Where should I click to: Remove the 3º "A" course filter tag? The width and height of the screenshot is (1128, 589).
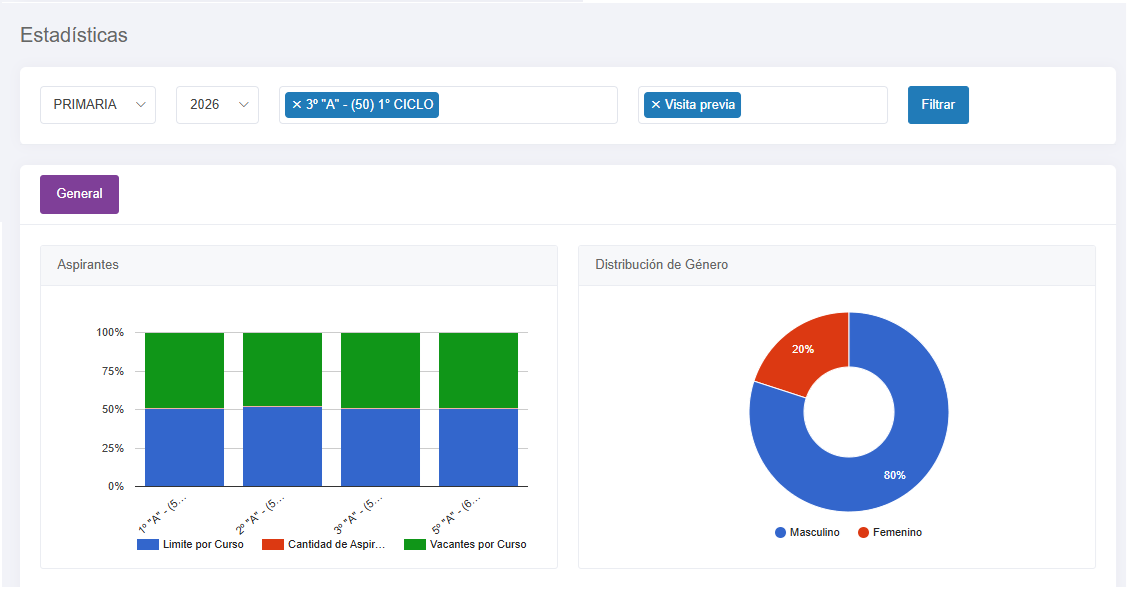(296, 105)
